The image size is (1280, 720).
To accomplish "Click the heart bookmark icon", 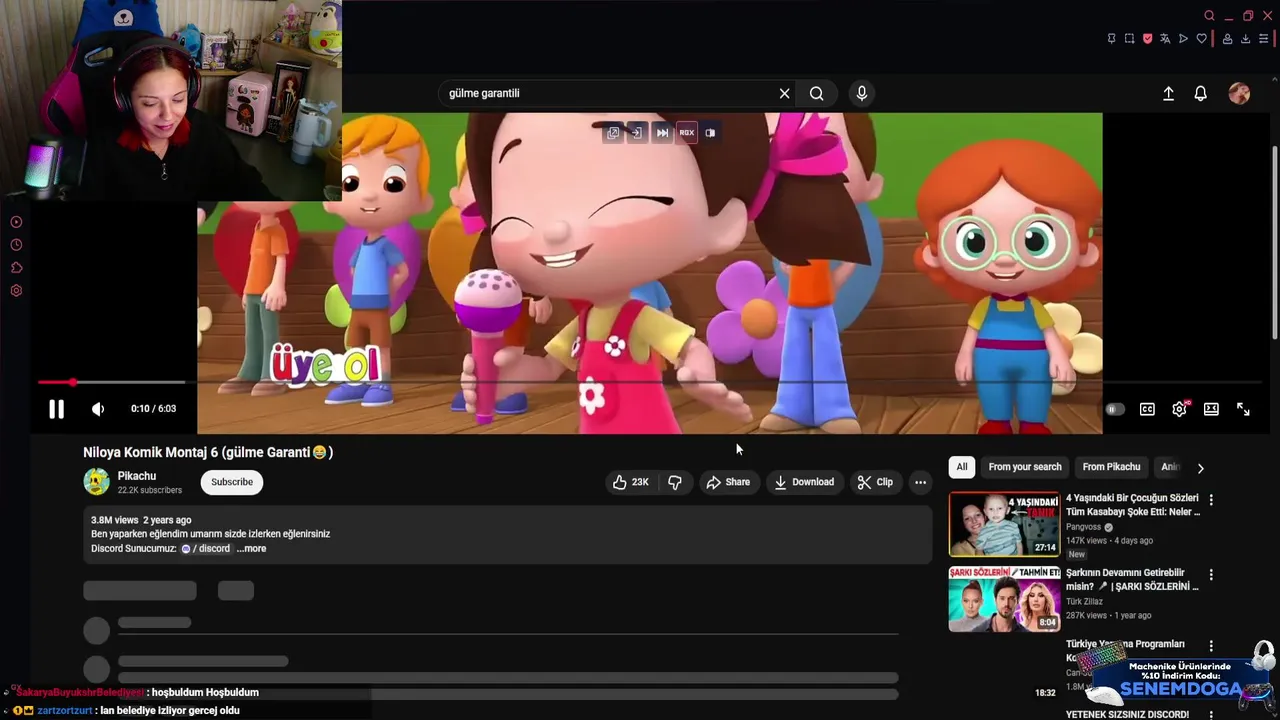I will (x=1201, y=39).
